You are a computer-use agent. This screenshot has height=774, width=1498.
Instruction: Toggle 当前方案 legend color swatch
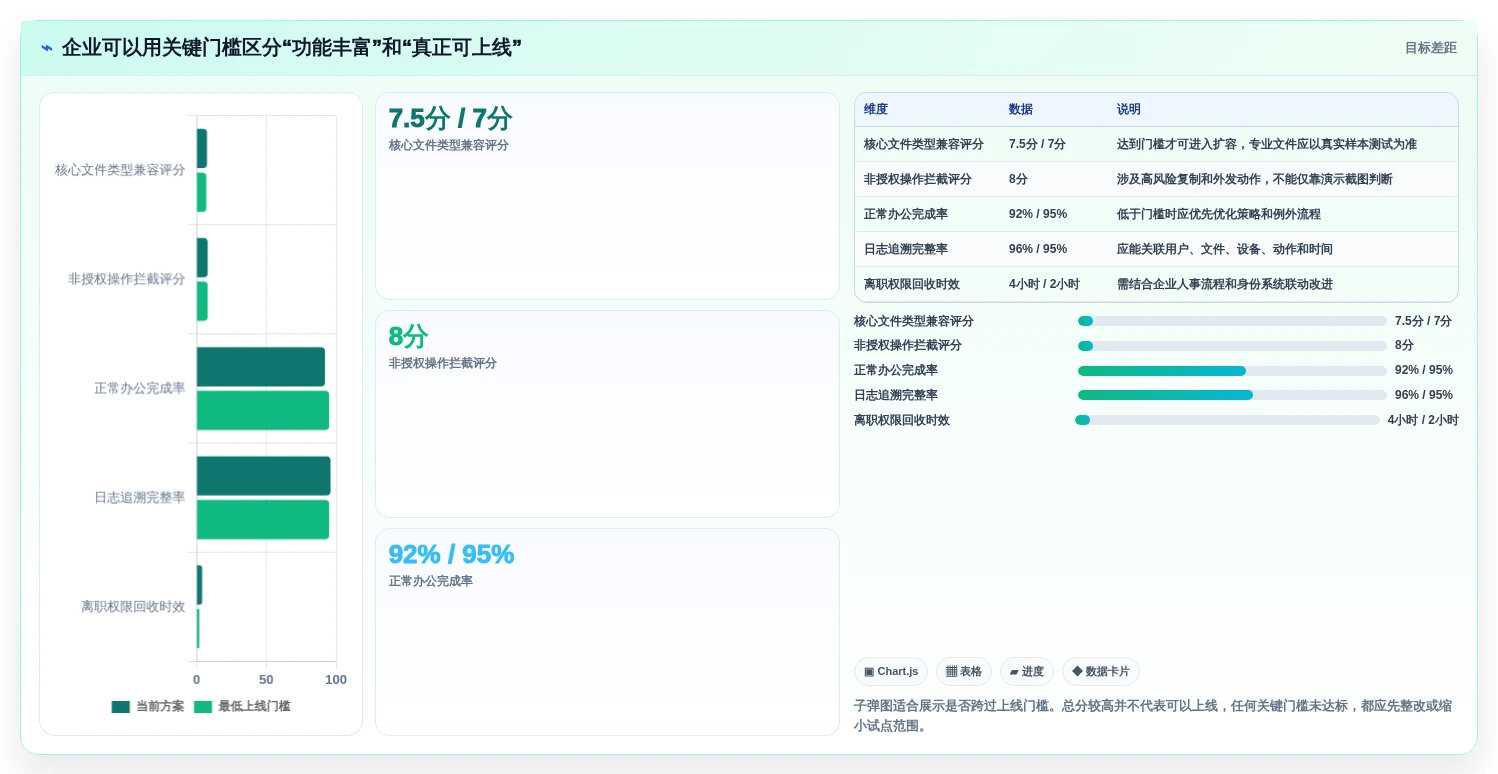pyautogui.click(x=121, y=707)
